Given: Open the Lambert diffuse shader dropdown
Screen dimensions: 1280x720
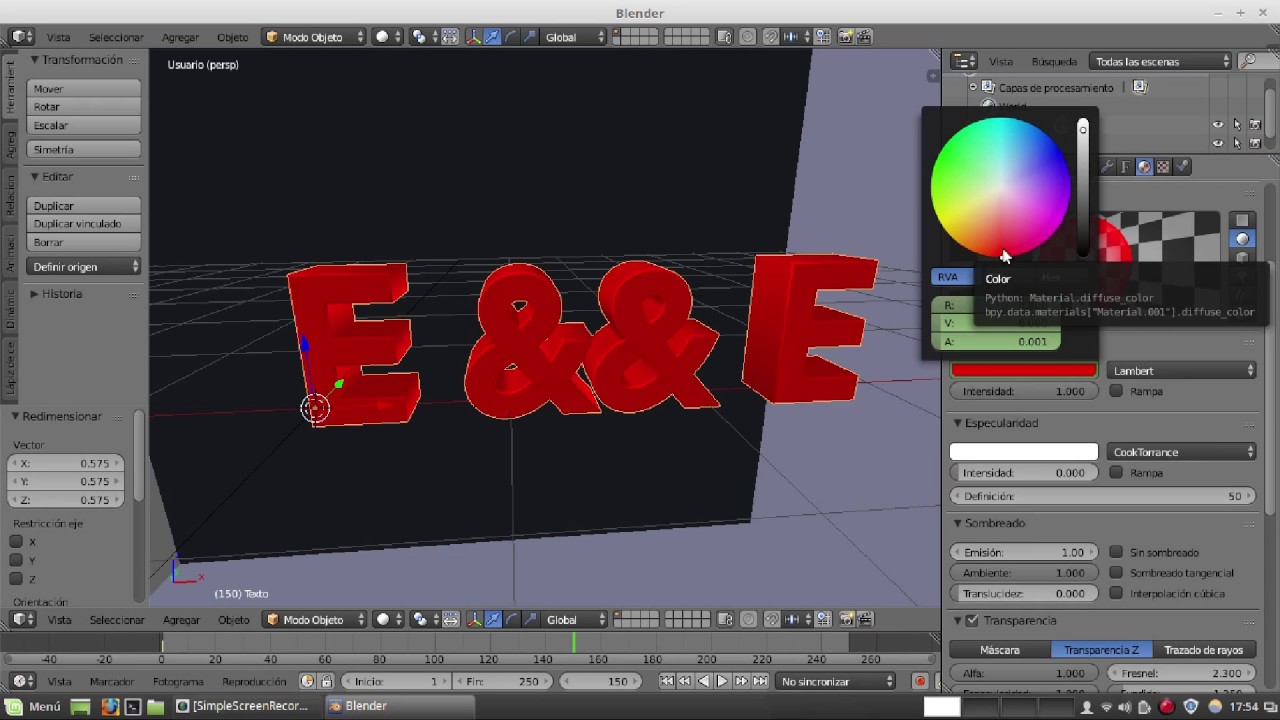Looking at the screenshot, I should point(1181,371).
